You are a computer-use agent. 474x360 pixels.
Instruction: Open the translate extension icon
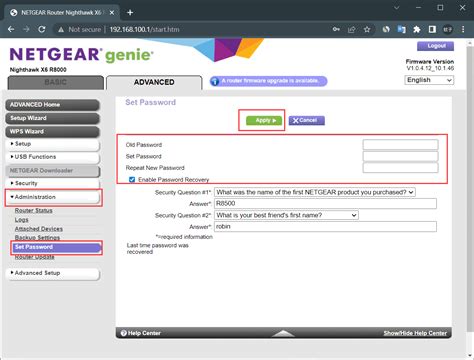pyautogui.click(x=402, y=30)
